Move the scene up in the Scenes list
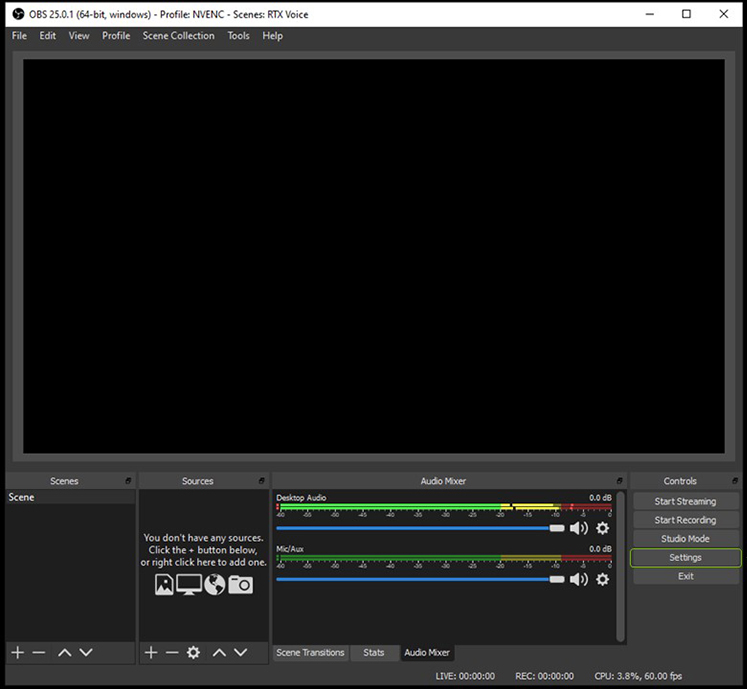 [x=64, y=652]
